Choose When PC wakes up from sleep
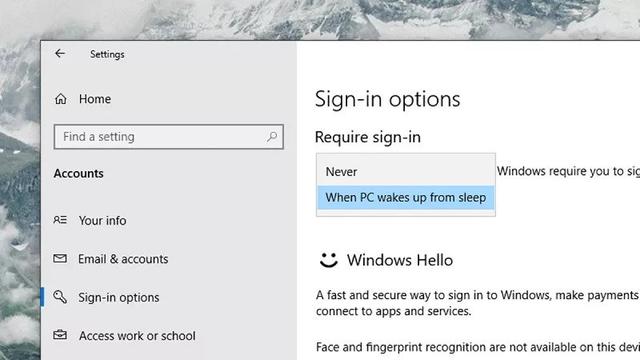 point(405,198)
